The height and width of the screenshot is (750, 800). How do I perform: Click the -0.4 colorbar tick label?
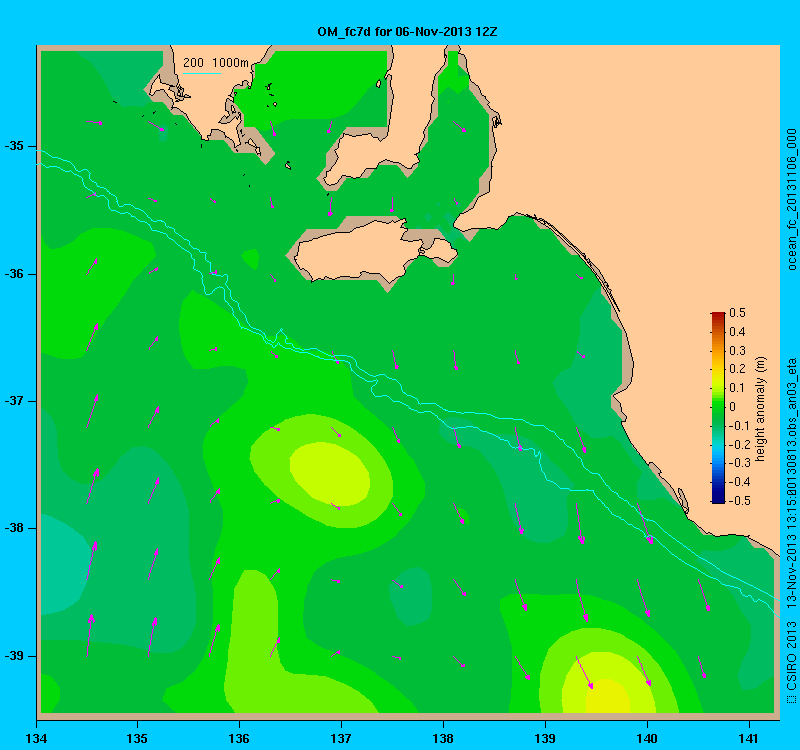click(738, 482)
